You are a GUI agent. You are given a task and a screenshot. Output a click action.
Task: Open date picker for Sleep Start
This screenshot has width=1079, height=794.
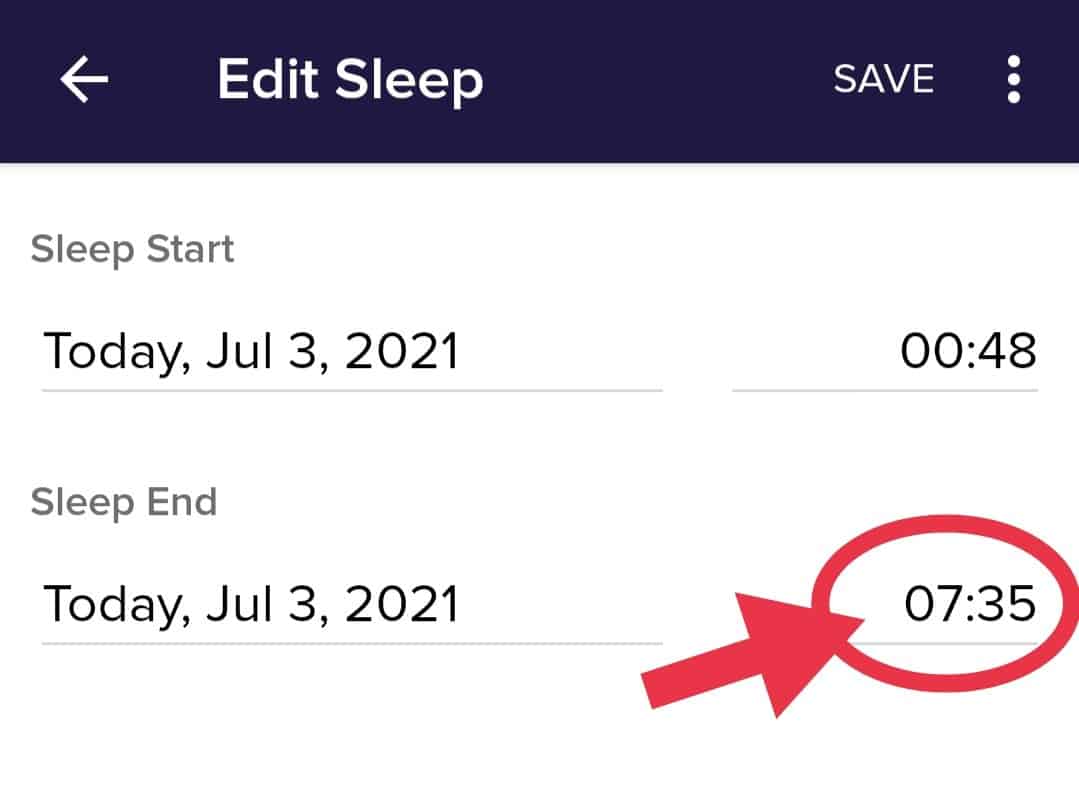pyautogui.click(x=251, y=352)
